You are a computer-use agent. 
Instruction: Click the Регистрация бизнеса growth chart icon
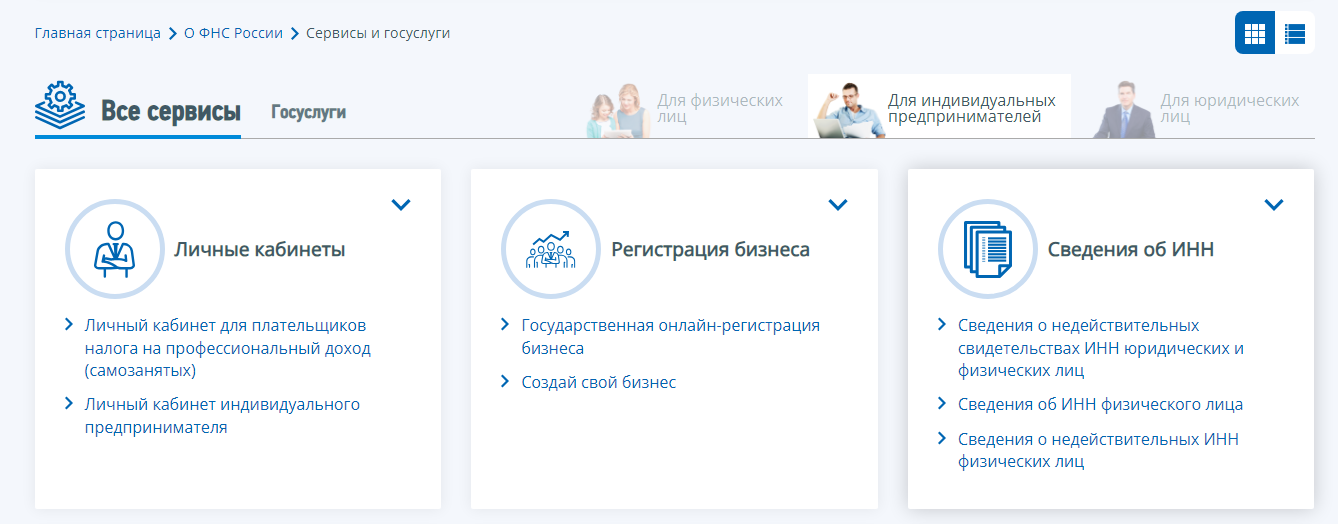point(550,249)
